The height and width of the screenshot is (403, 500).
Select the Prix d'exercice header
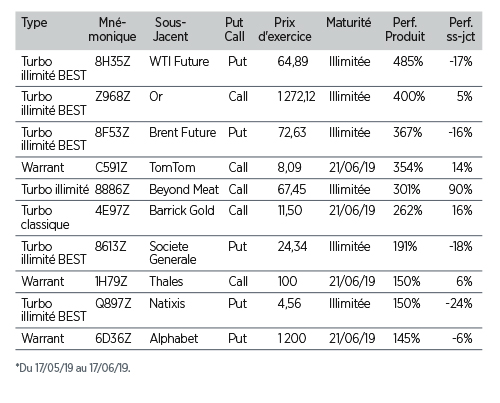[285, 30]
